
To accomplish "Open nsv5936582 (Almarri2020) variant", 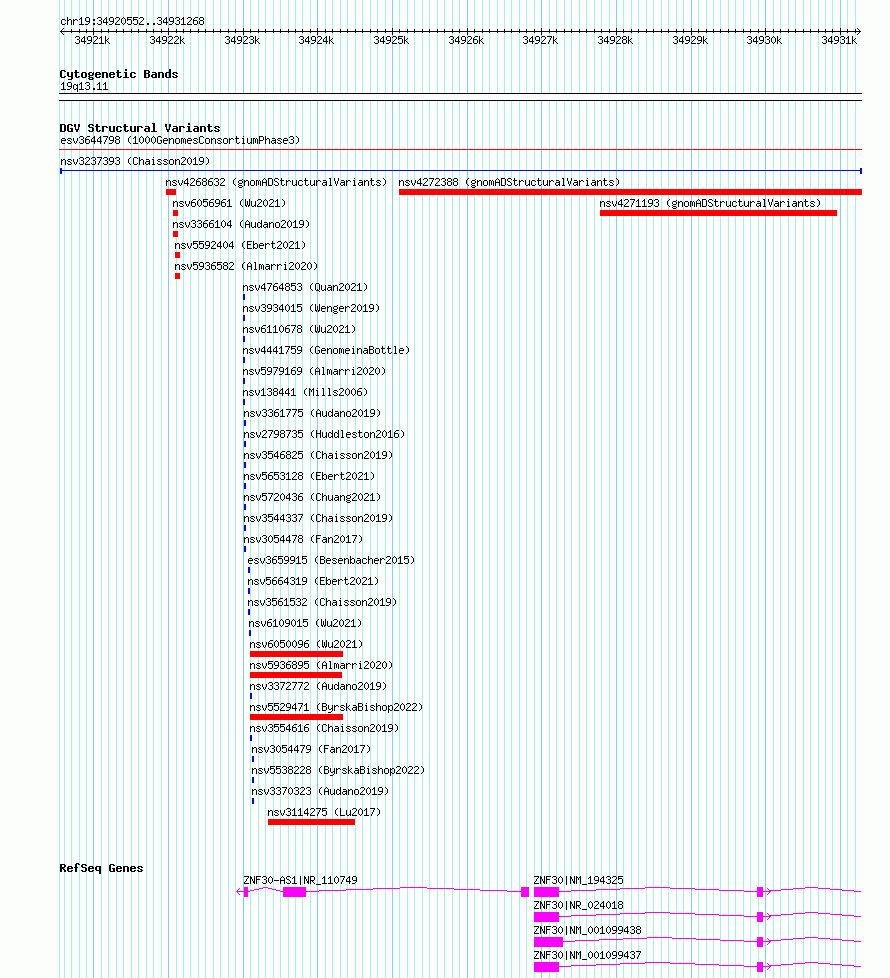I will pyautogui.click(x=246, y=266).
